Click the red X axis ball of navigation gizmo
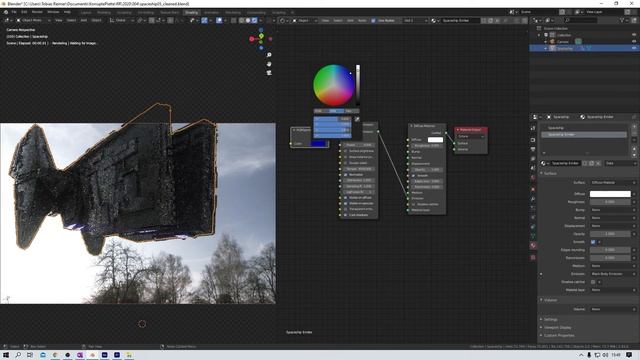 [x=252, y=39]
